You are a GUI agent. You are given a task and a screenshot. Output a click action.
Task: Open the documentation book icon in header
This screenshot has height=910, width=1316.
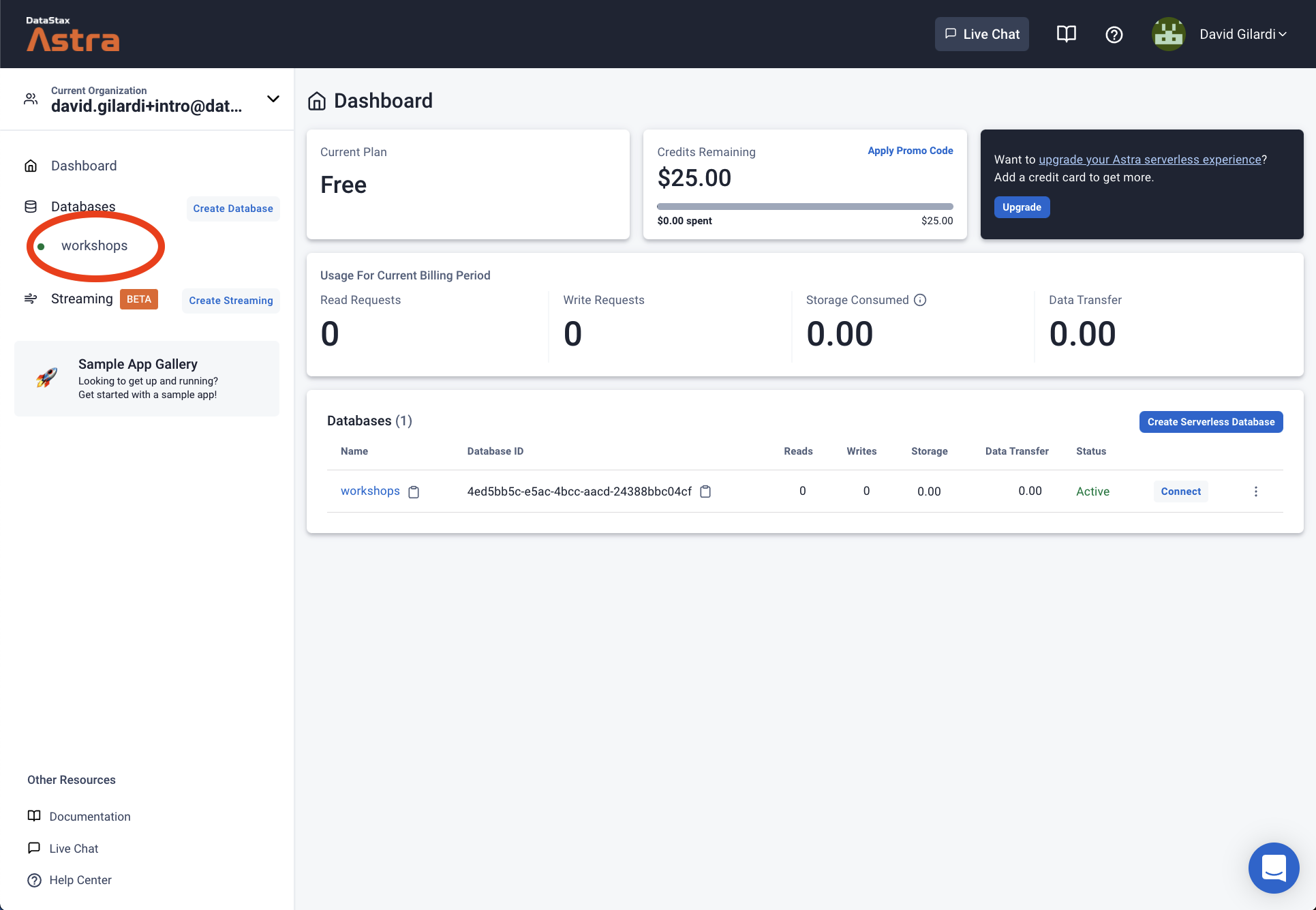coord(1066,34)
